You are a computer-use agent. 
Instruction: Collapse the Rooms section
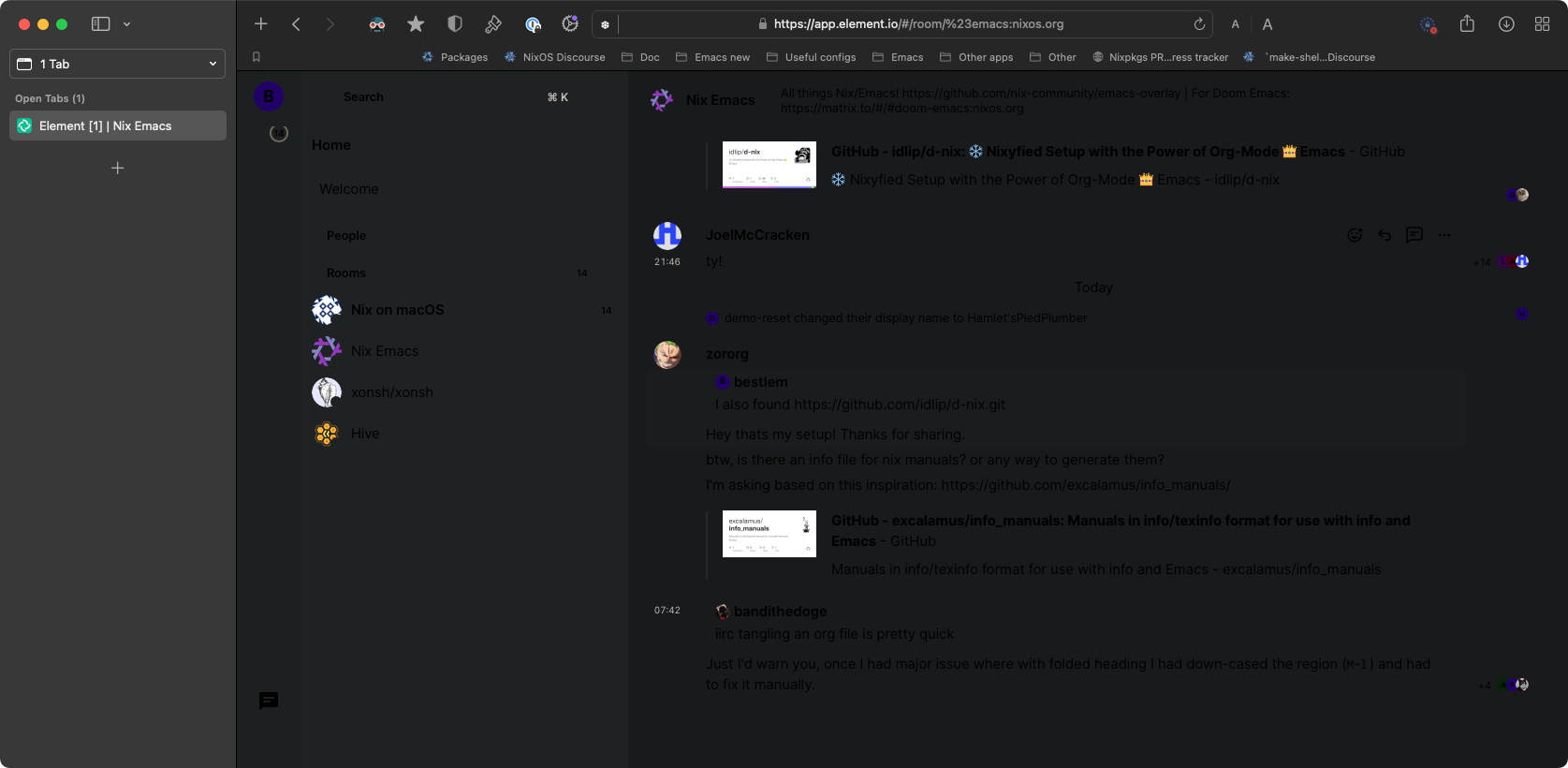point(346,273)
